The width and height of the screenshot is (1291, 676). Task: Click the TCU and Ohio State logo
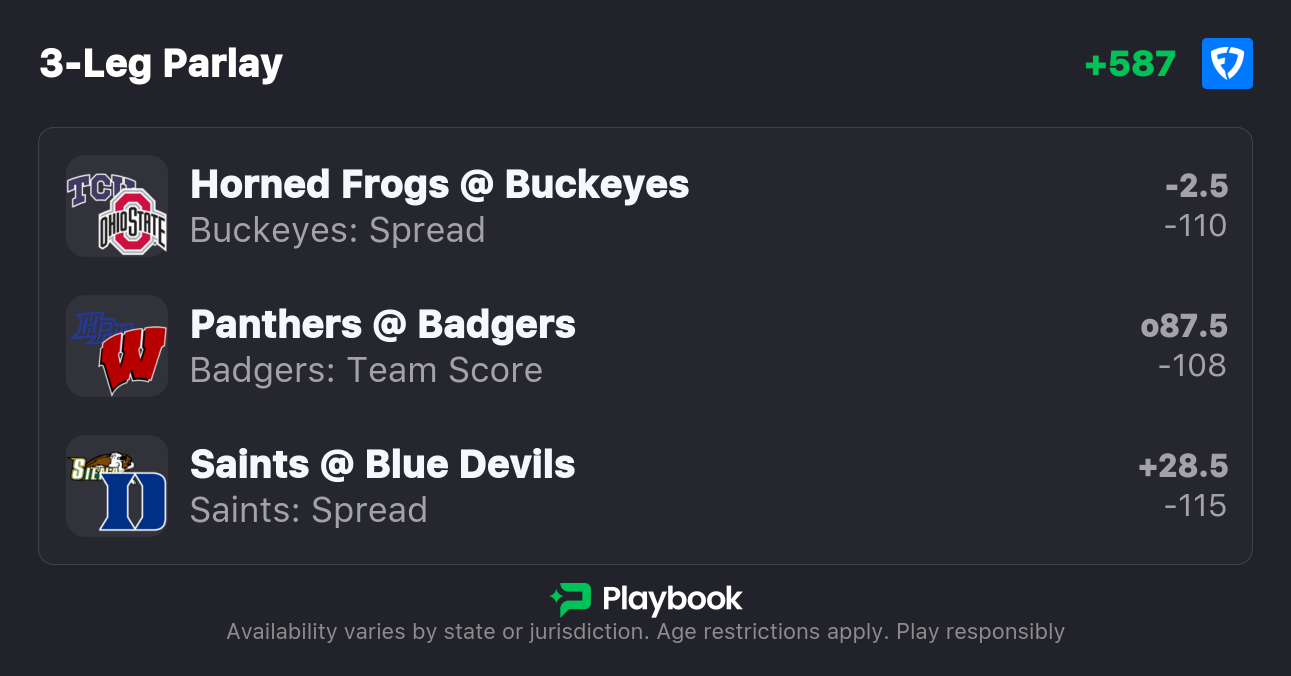tap(117, 206)
